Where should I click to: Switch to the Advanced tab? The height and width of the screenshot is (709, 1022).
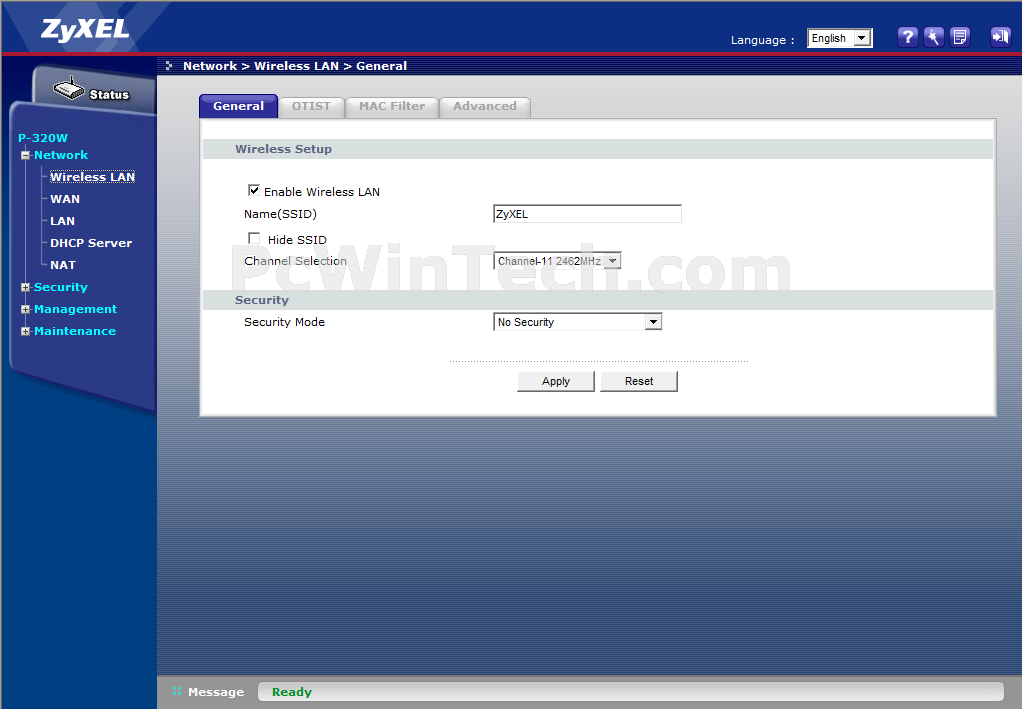[x=485, y=107]
